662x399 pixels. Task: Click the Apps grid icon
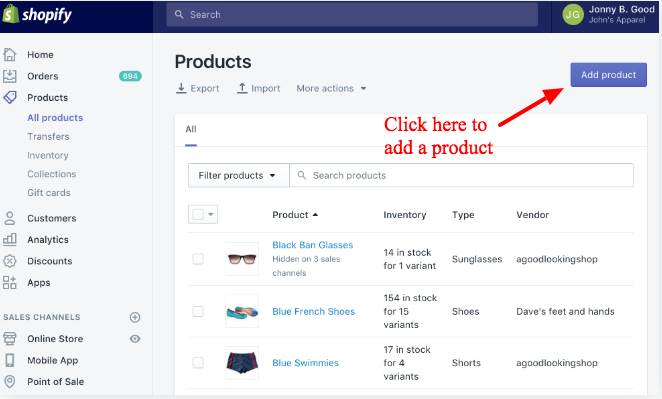point(10,282)
